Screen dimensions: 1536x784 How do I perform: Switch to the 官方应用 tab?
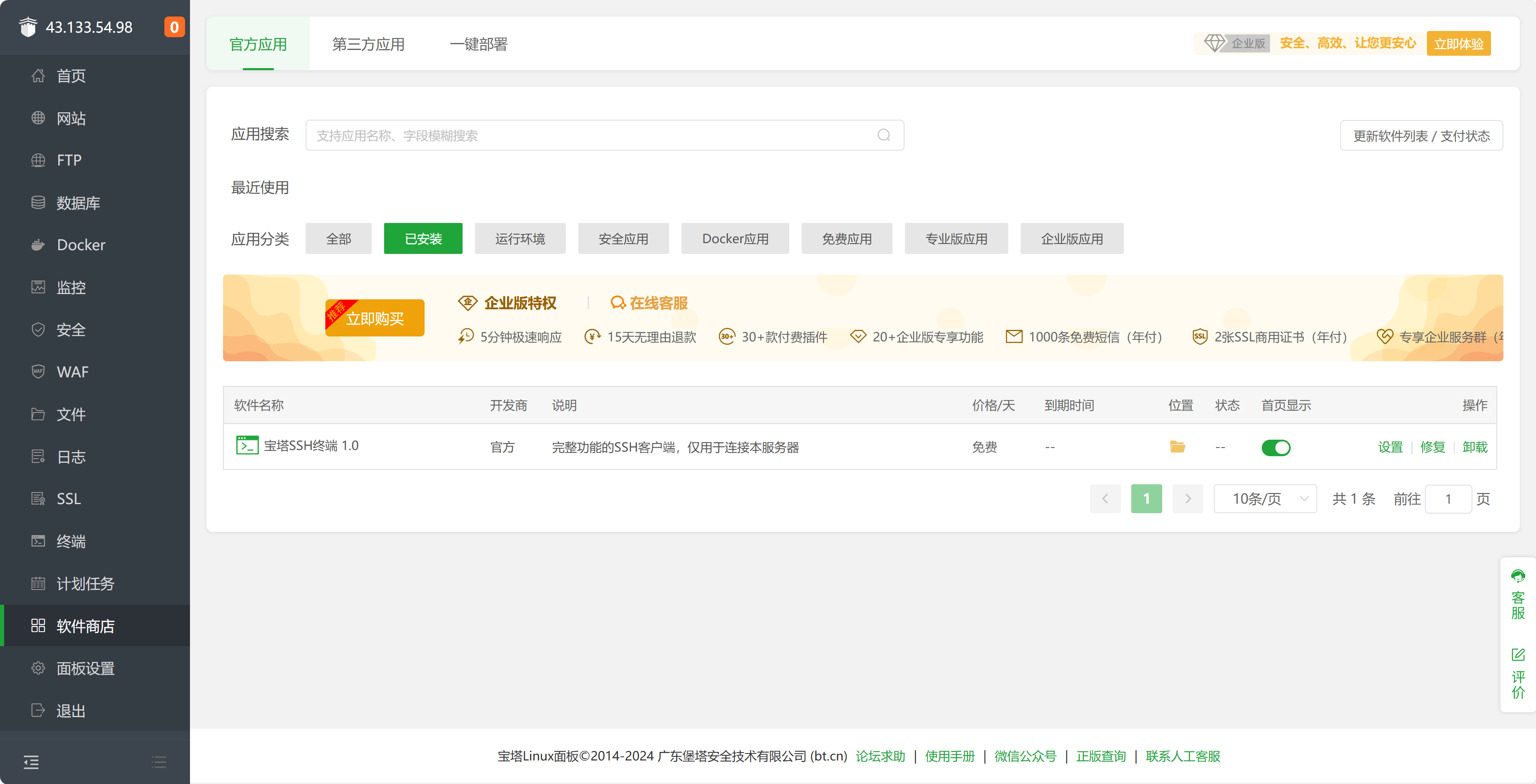[258, 44]
